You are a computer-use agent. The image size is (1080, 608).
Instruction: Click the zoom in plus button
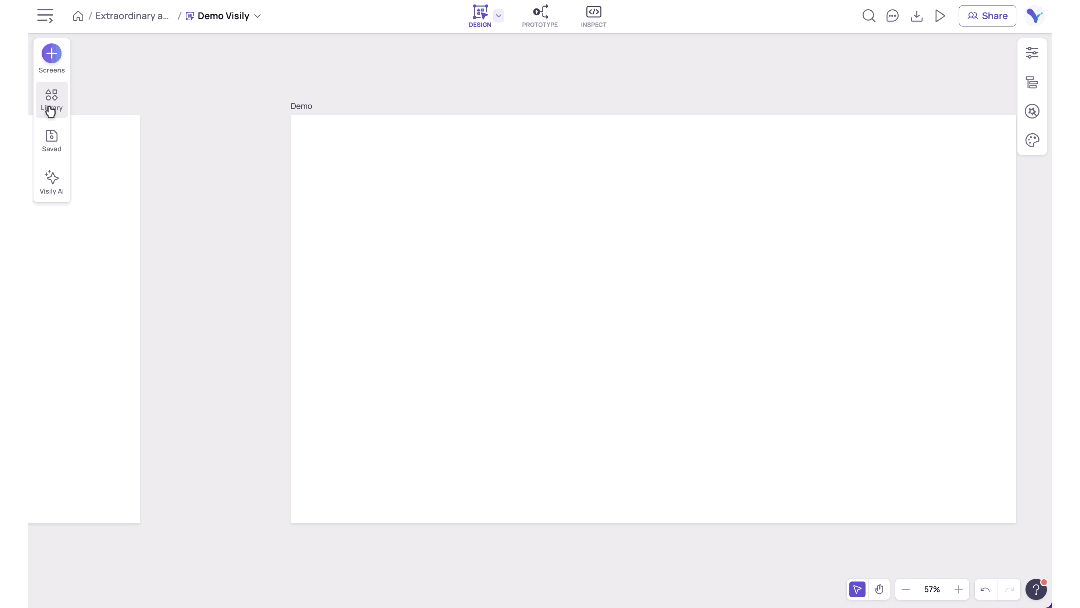(x=958, y=590)
